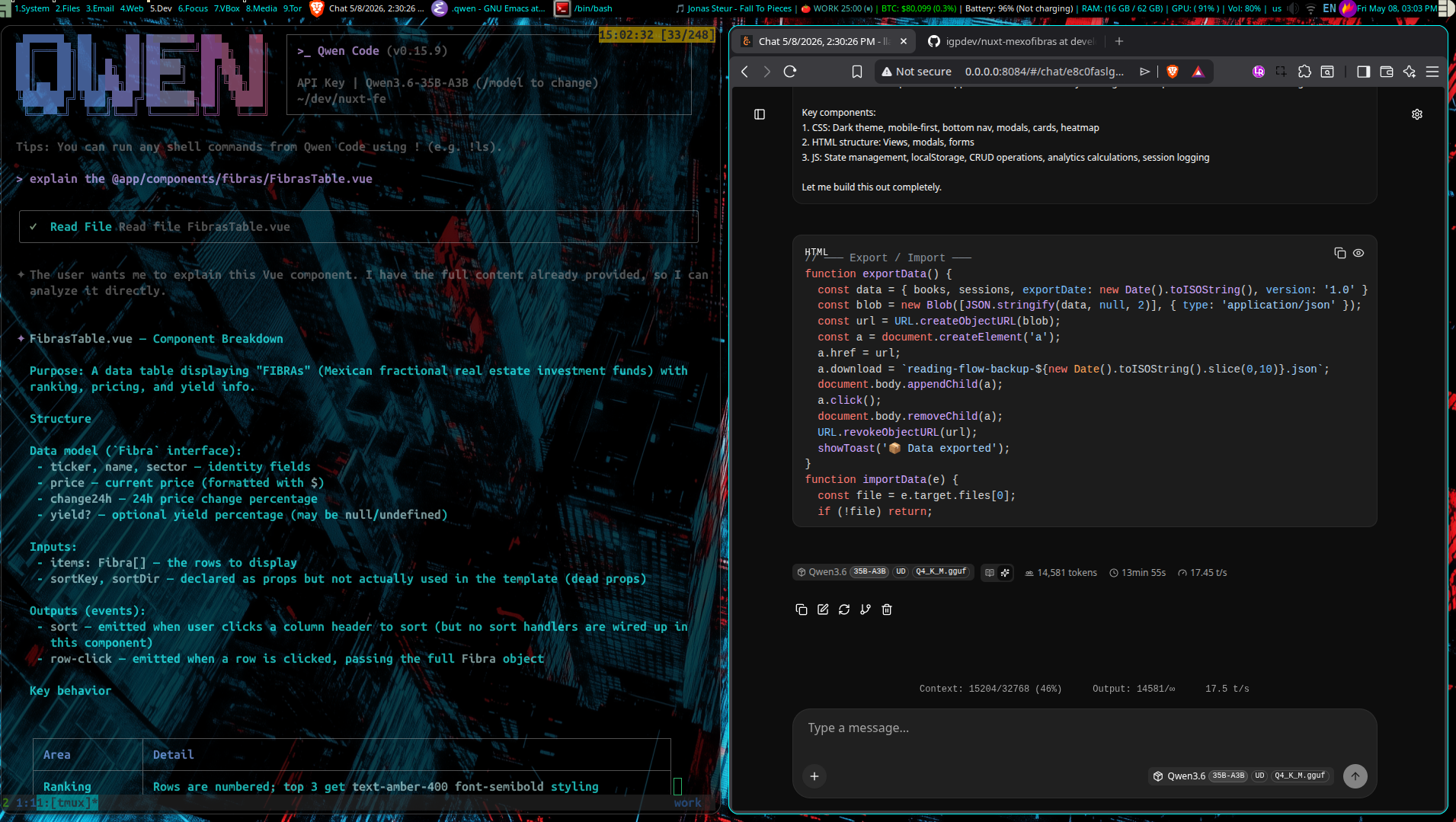Click the Qwen3.6 model badge under the response

point(883,572)
